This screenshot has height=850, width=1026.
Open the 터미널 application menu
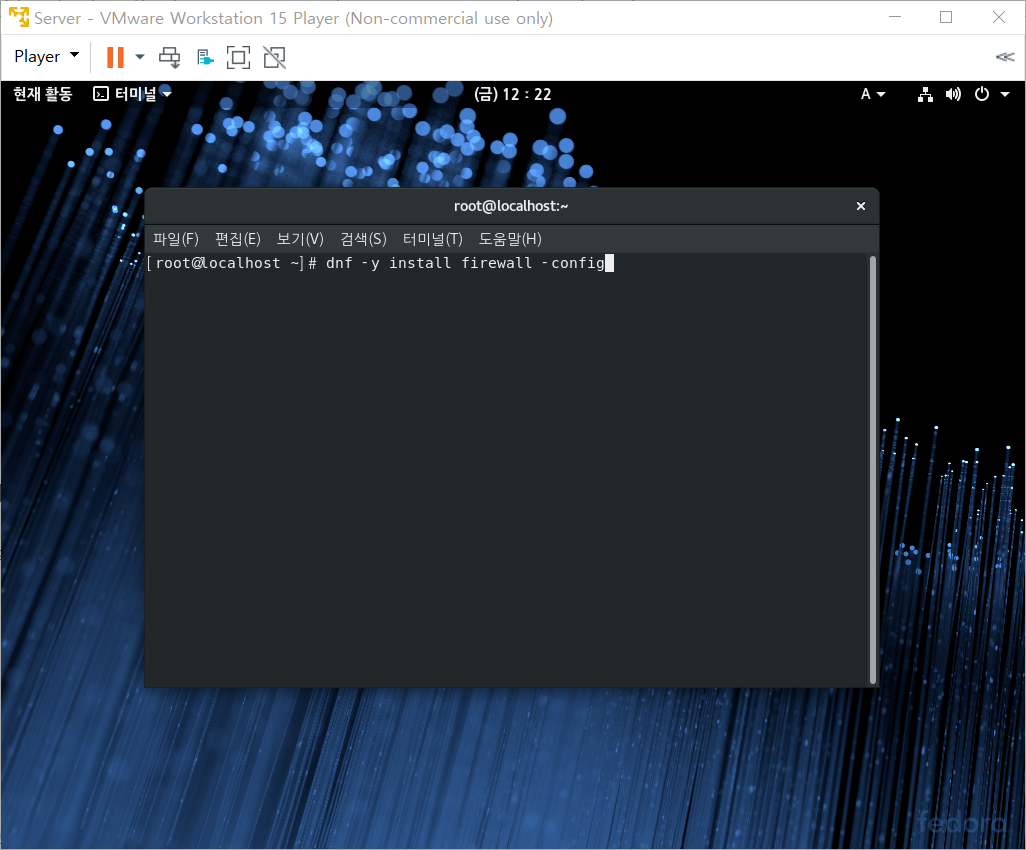pyautogui.click(x=133, y=94)
